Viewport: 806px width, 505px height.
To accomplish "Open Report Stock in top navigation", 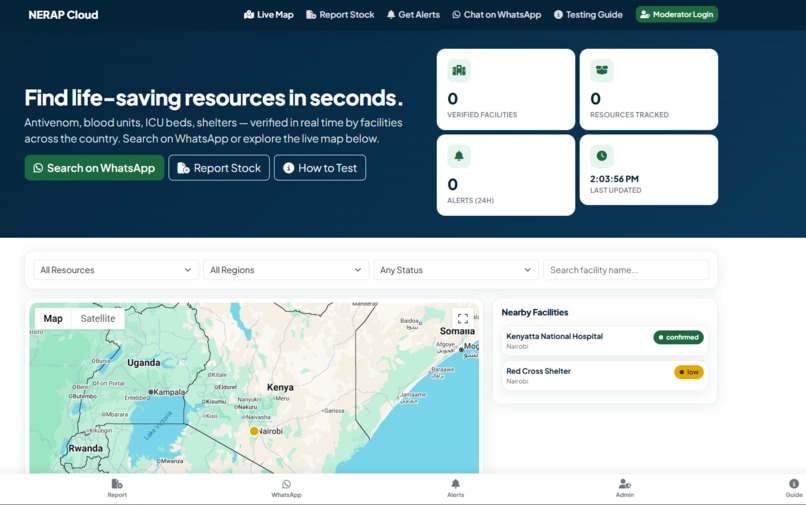I will point(340,14).
